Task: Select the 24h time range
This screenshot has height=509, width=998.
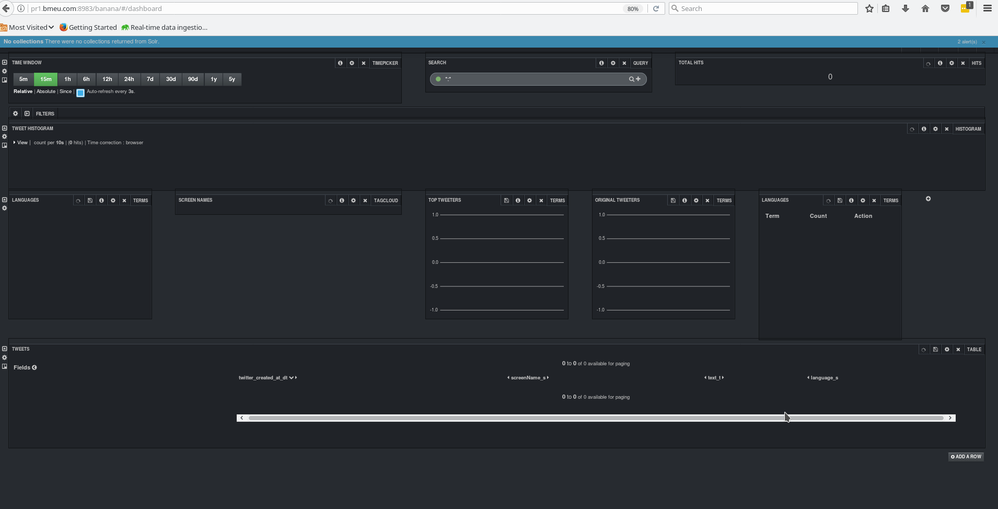Action: (x=129, y=79)
